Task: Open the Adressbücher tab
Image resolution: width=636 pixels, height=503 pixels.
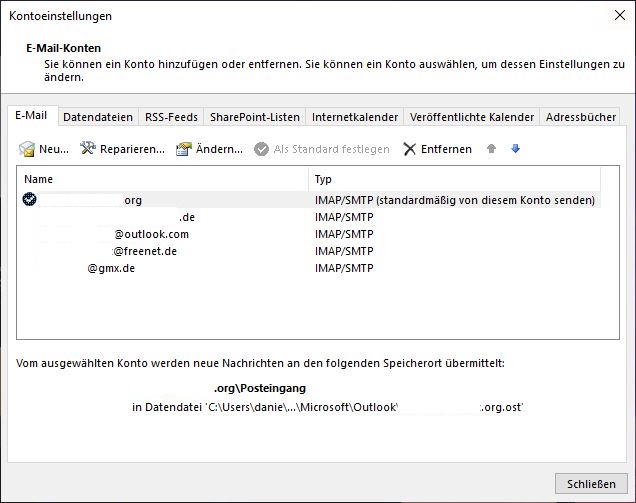Action: tap(580, 117)
